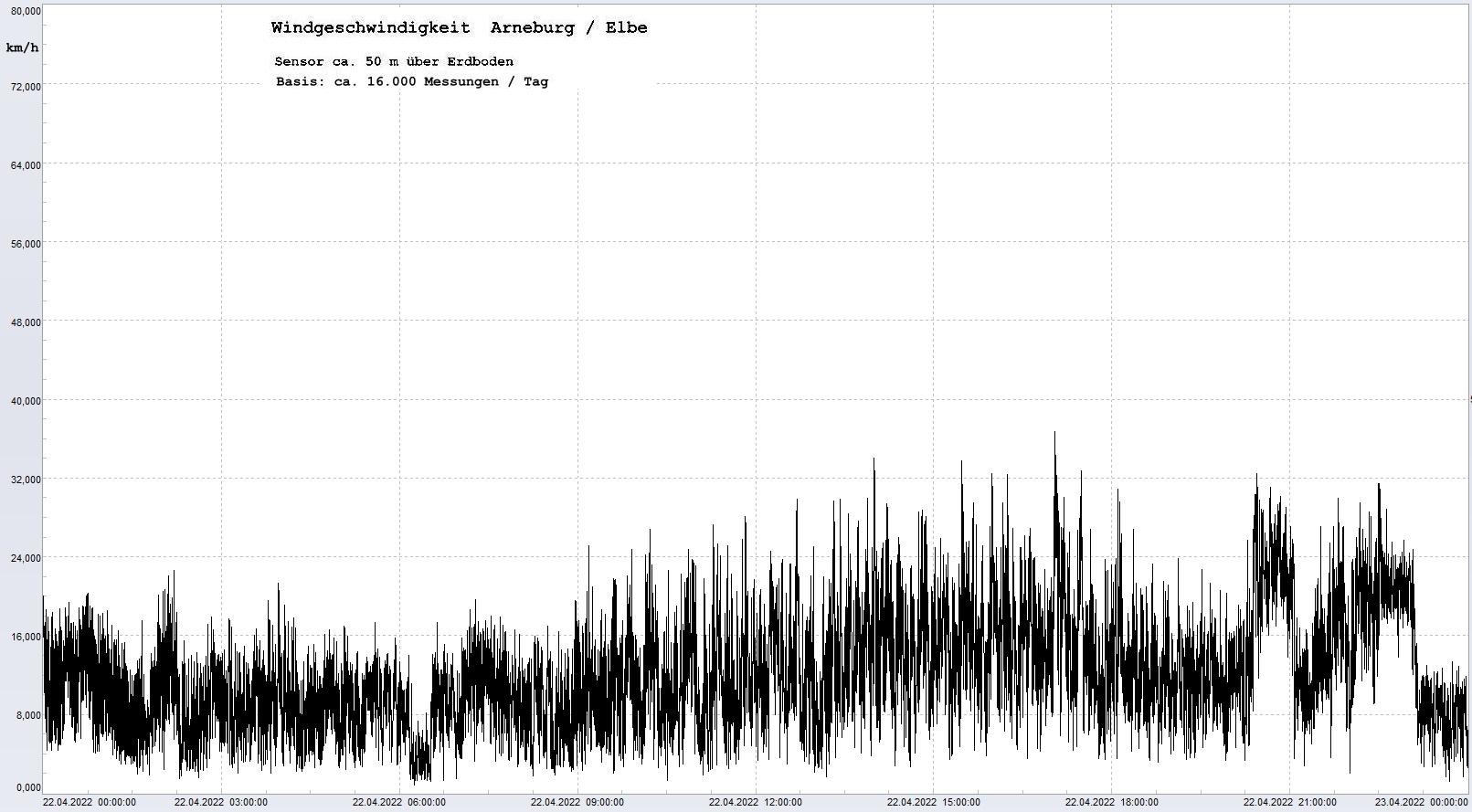
Task: Select the 32,000 y-axis value
Action: 23,480
